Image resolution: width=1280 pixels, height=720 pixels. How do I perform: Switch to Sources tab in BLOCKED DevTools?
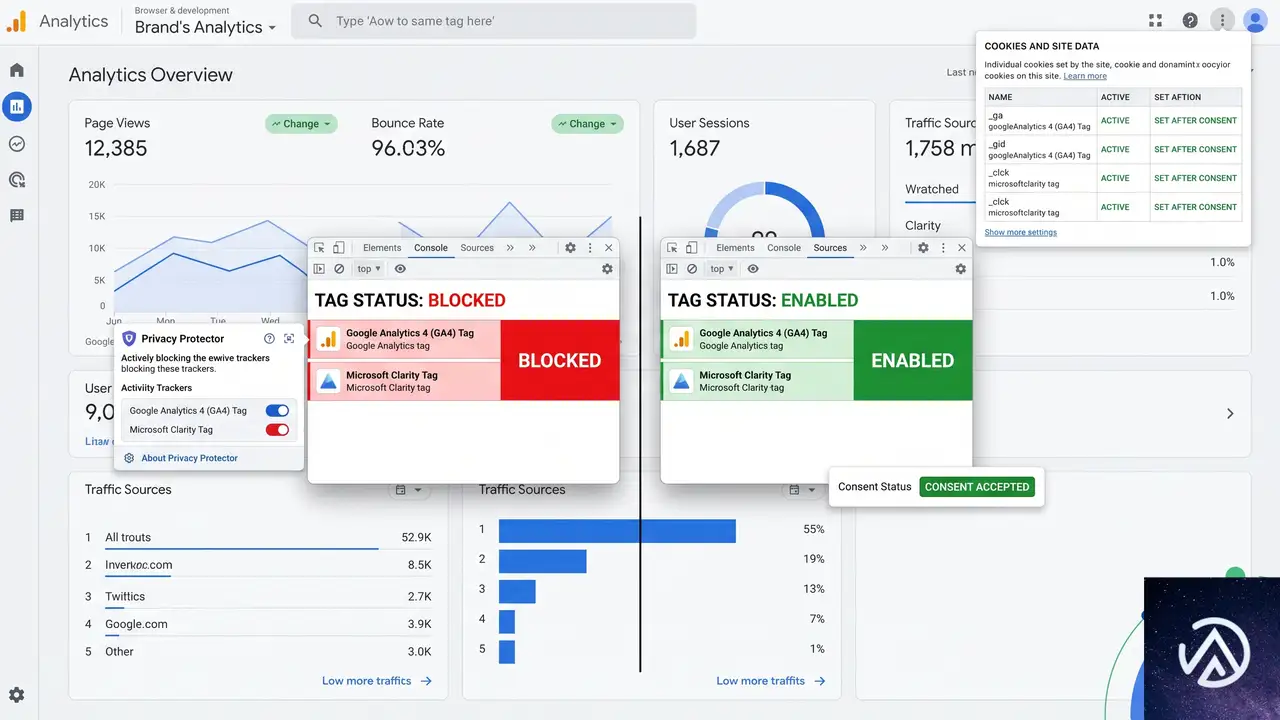click(477, 248)
